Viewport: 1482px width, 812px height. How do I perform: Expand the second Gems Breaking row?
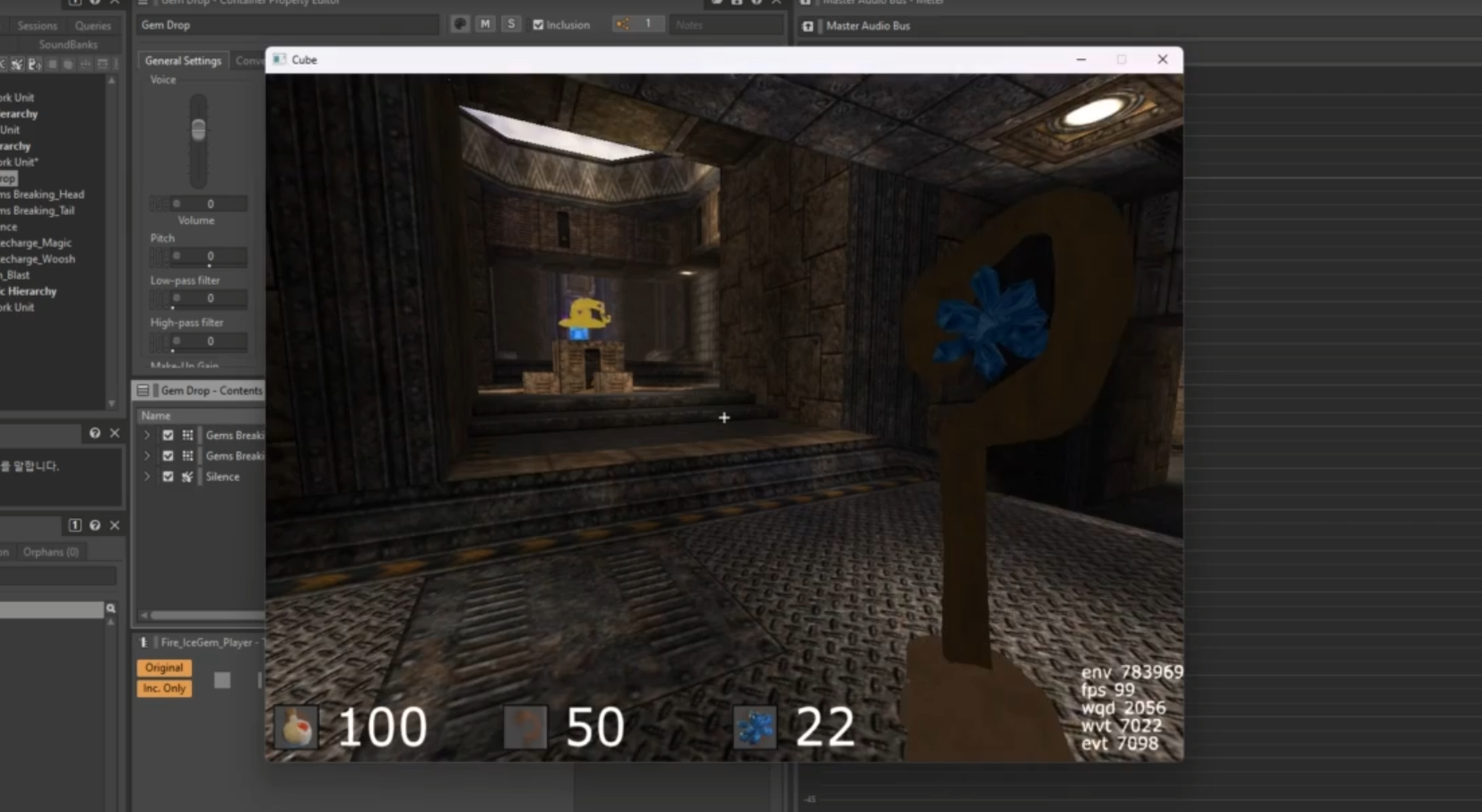pos(147,456)
